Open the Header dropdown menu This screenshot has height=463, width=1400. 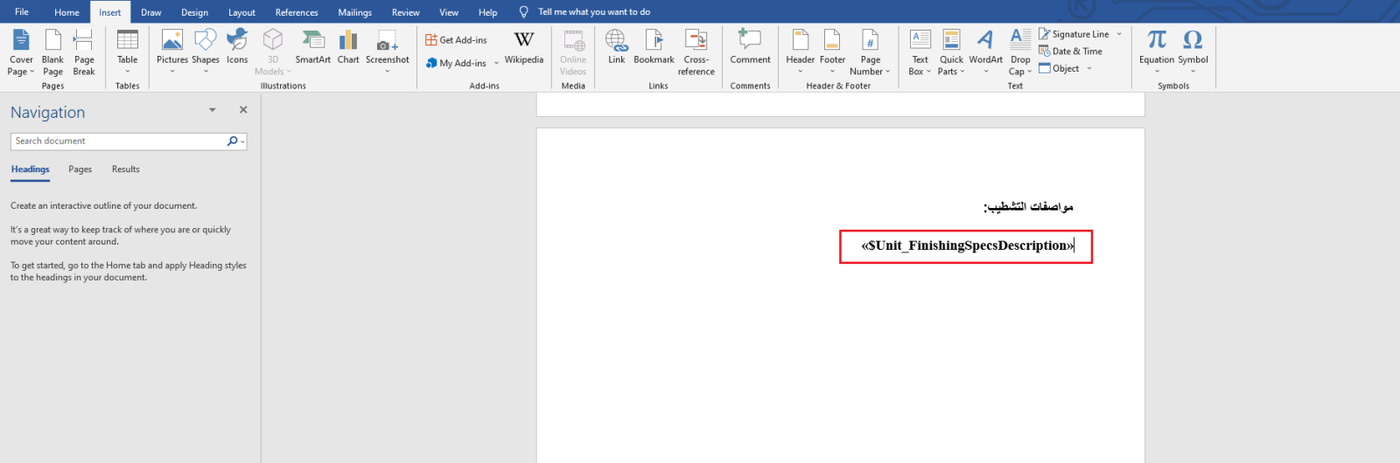pyautogui.click(x=800, y=71)
